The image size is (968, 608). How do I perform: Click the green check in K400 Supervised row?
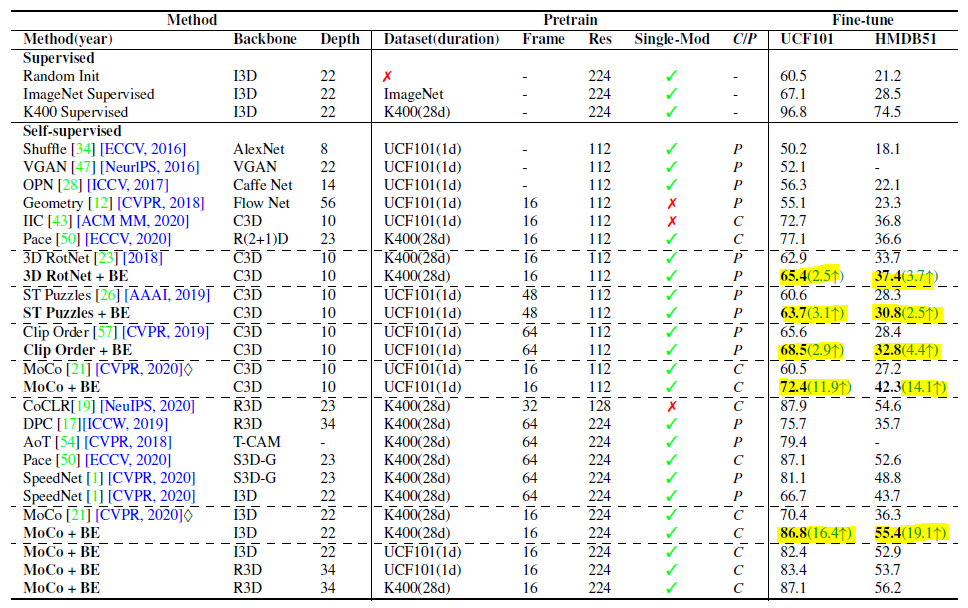click(672, 112)
